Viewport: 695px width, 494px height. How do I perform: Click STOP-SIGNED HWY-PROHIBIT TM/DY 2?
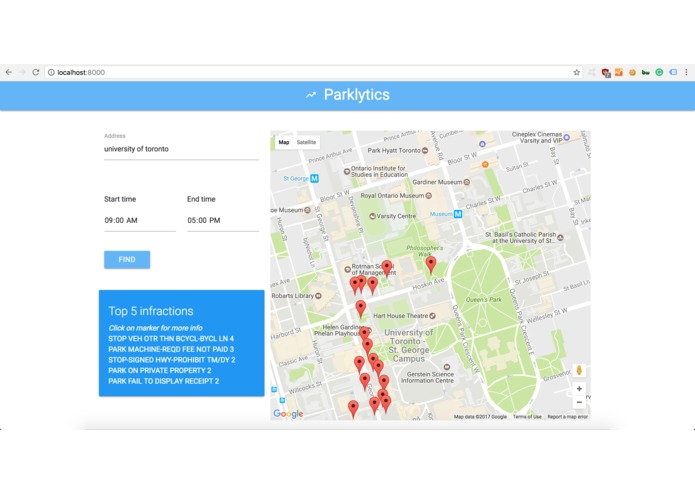[172, 360]
